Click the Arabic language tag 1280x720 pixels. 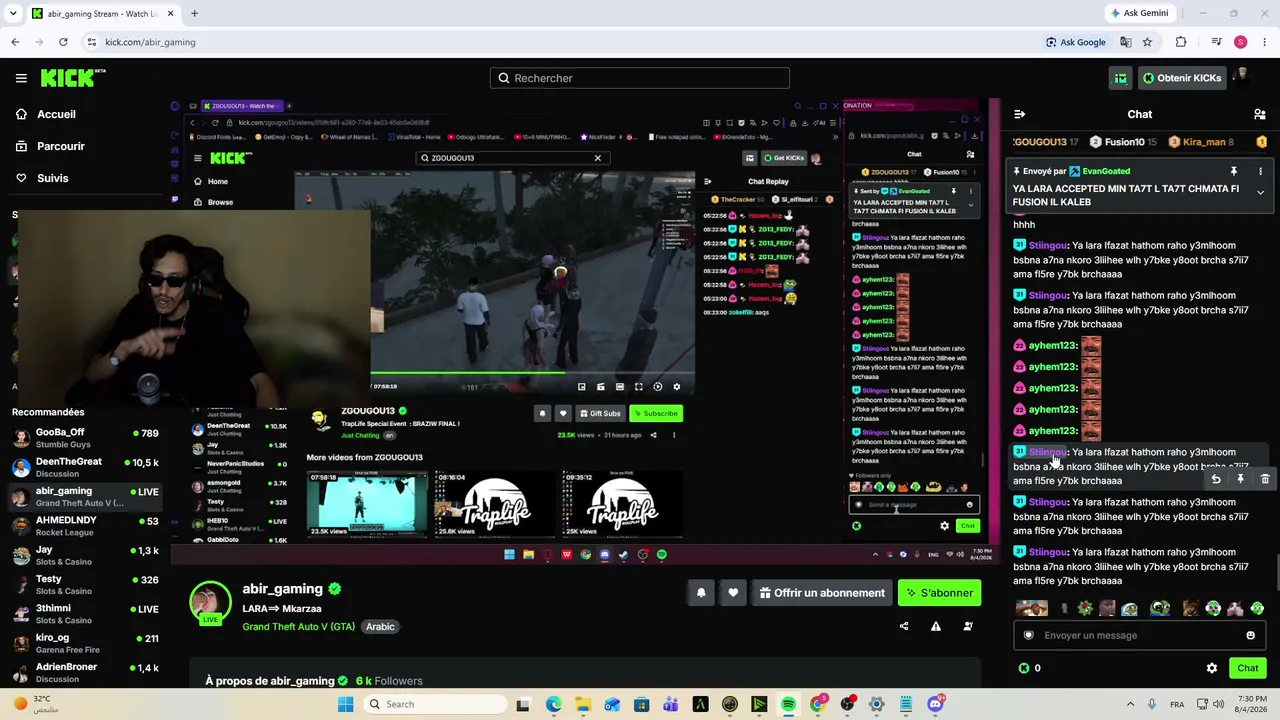(380, 627)
